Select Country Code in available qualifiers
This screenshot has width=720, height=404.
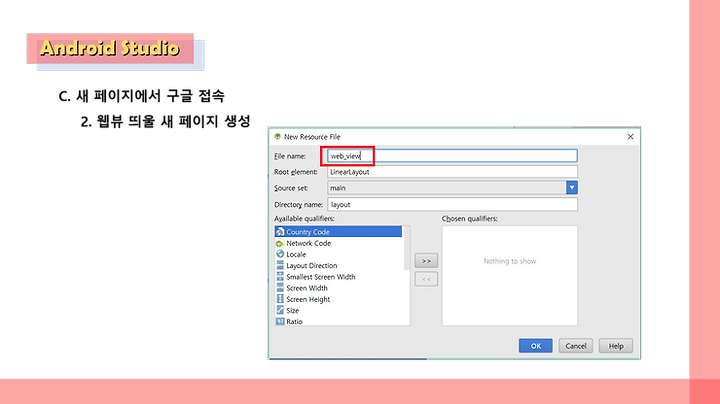[x=338, y=232]
